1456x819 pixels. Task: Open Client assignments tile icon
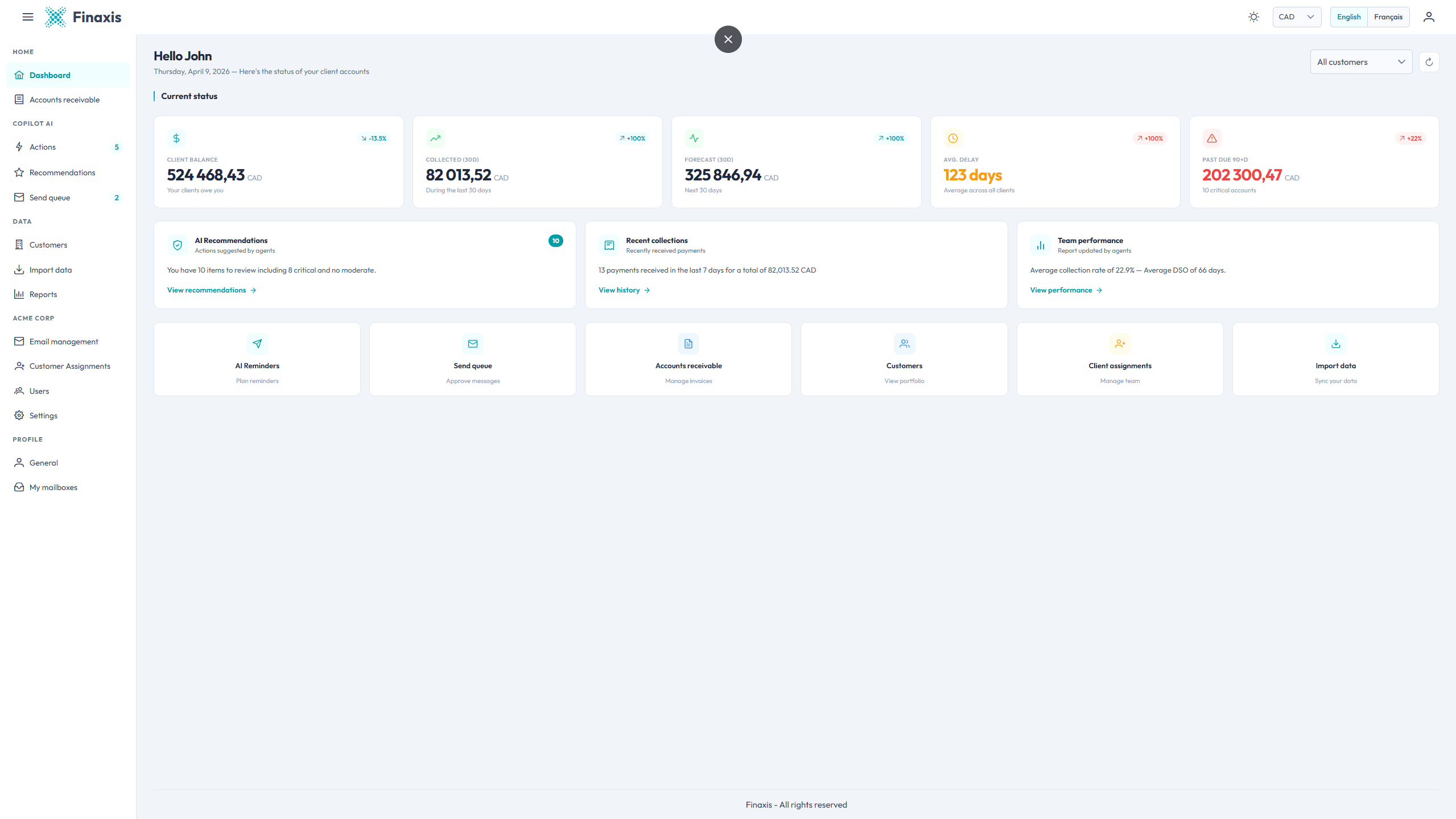click(1120, 344)
